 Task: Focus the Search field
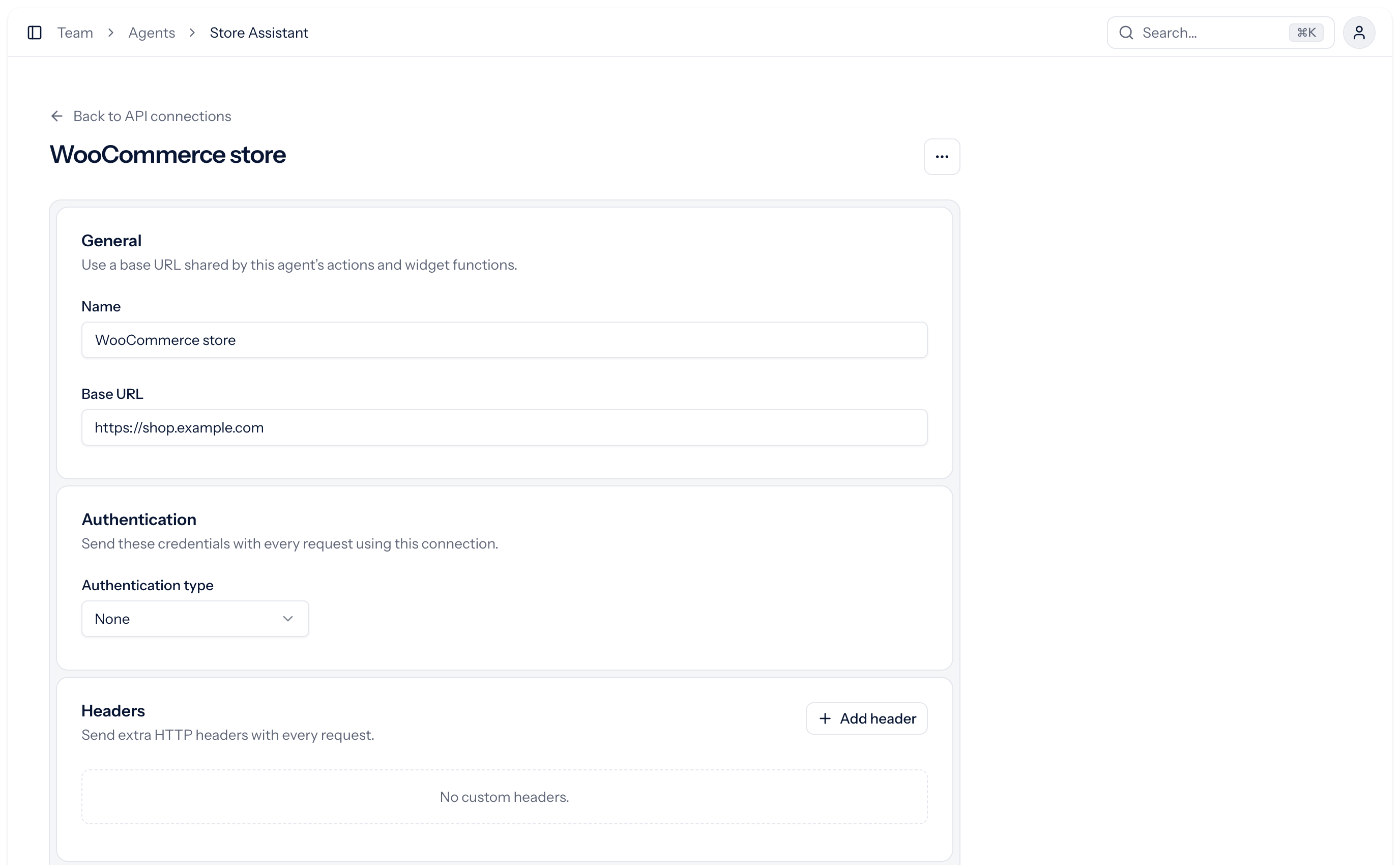pyautogui.click(x=1220, y=33)
